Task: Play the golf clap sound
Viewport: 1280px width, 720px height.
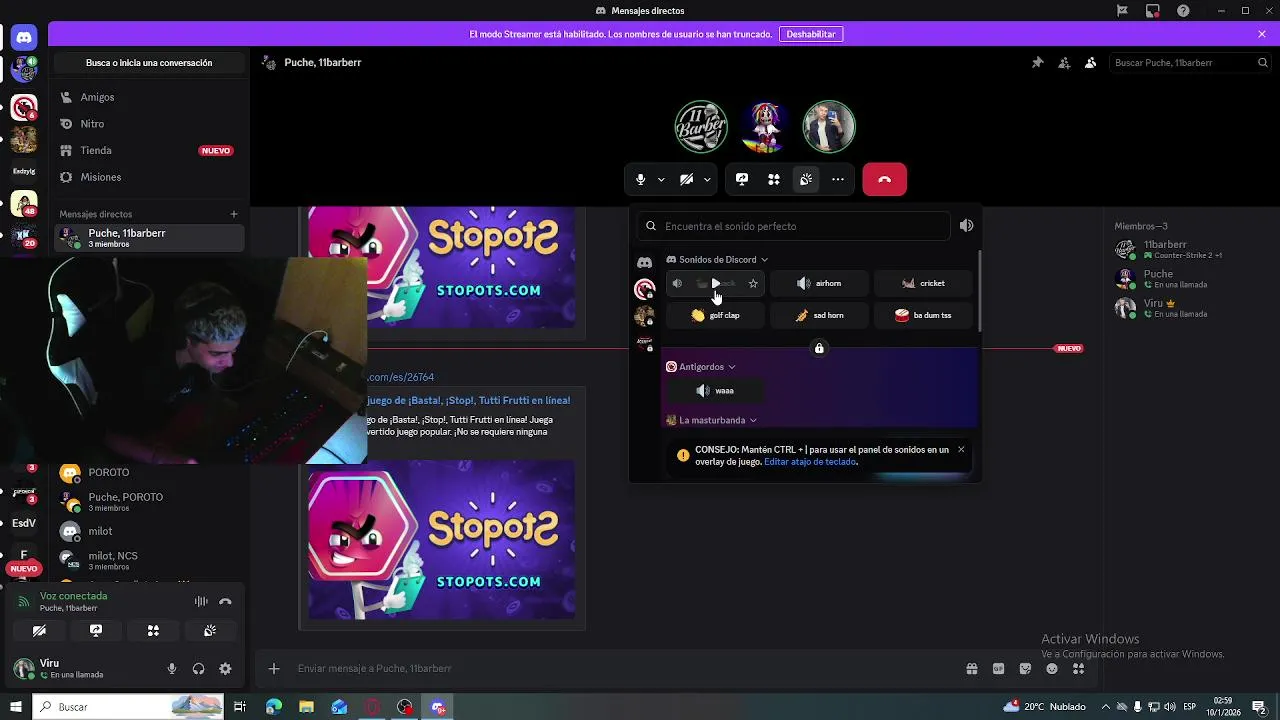Action: pos(715,315)
